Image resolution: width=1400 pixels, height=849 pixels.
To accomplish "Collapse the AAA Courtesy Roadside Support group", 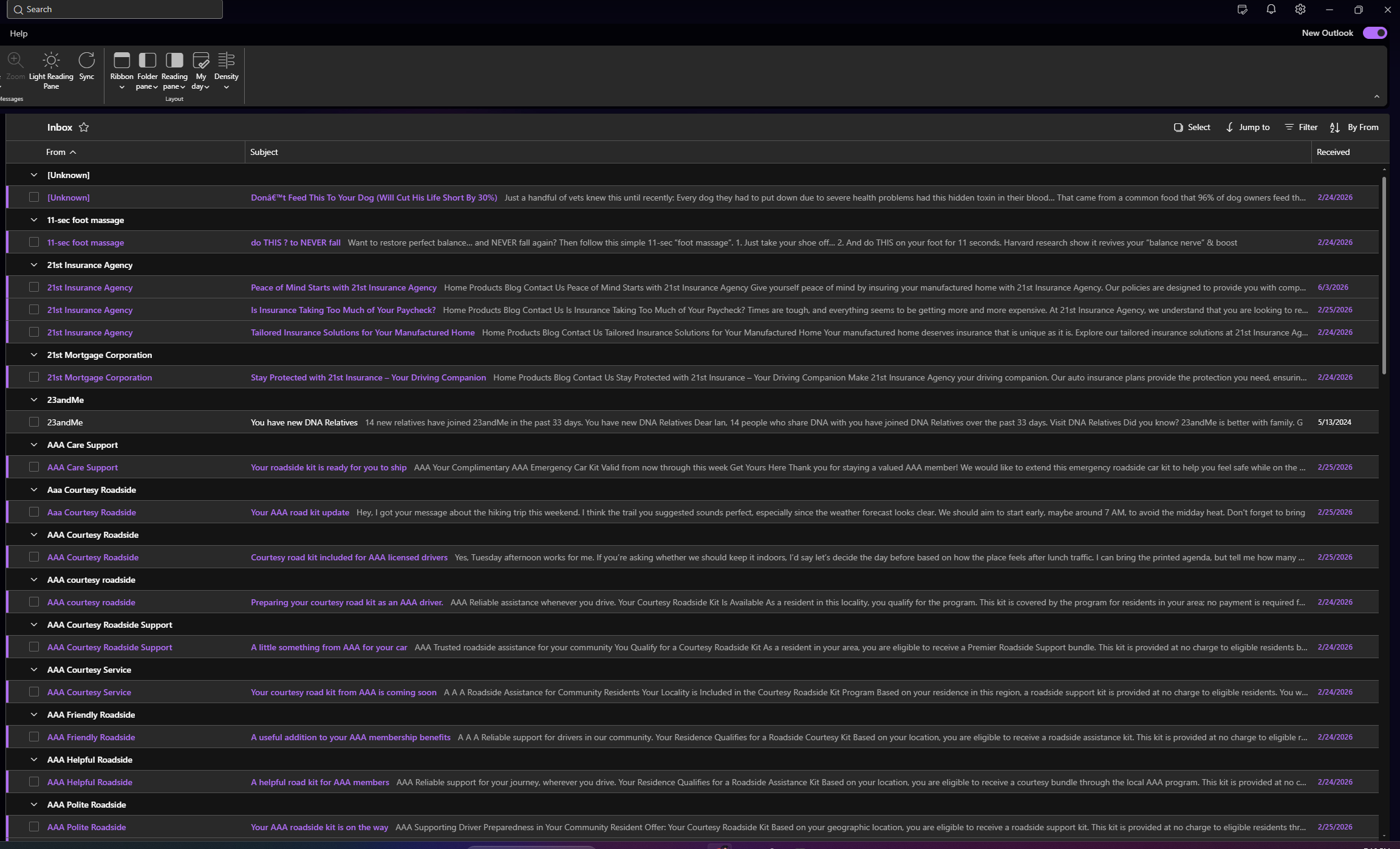I will pyautogui.click(x=34, y=625).
